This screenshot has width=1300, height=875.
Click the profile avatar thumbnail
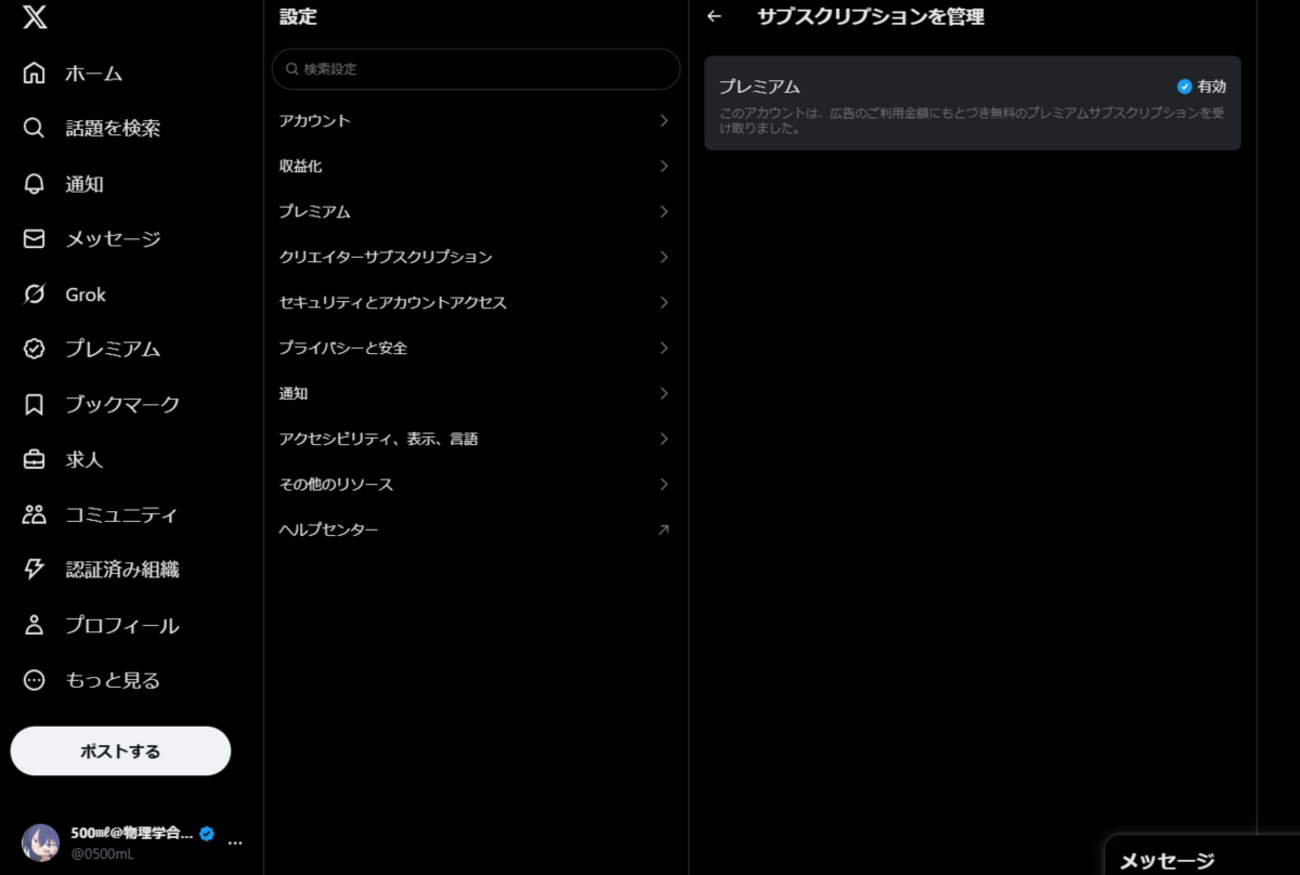click(41, 843)
